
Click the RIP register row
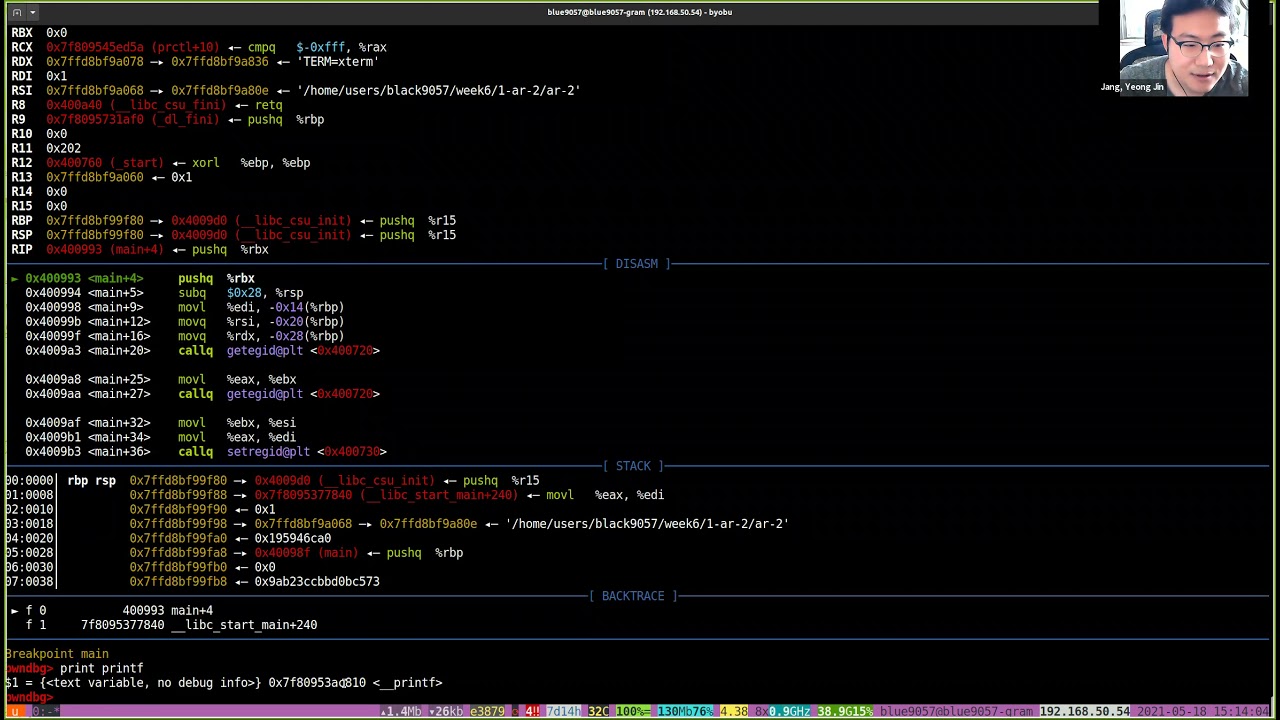[140, 249]
